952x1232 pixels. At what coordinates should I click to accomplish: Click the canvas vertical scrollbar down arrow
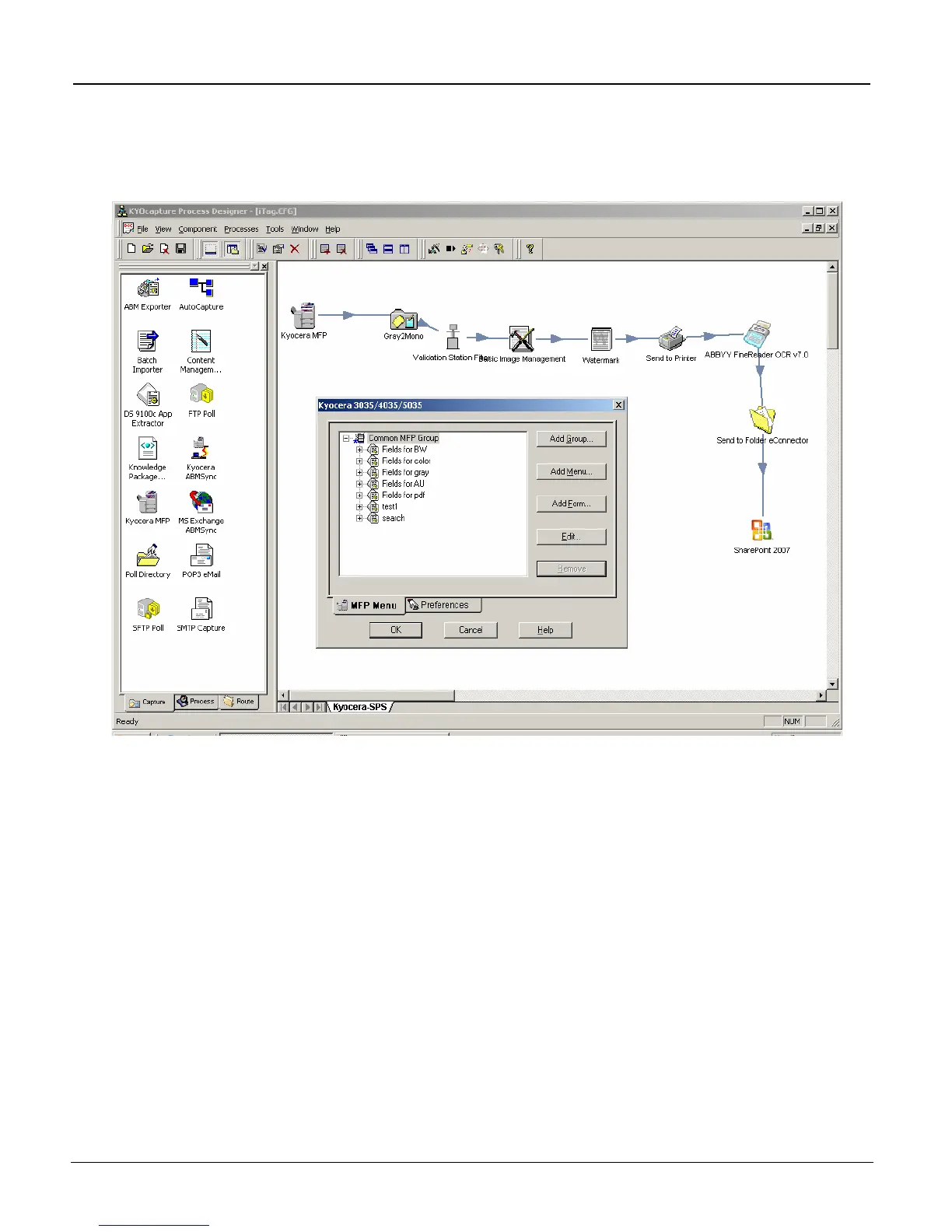(x=833, y=684)
